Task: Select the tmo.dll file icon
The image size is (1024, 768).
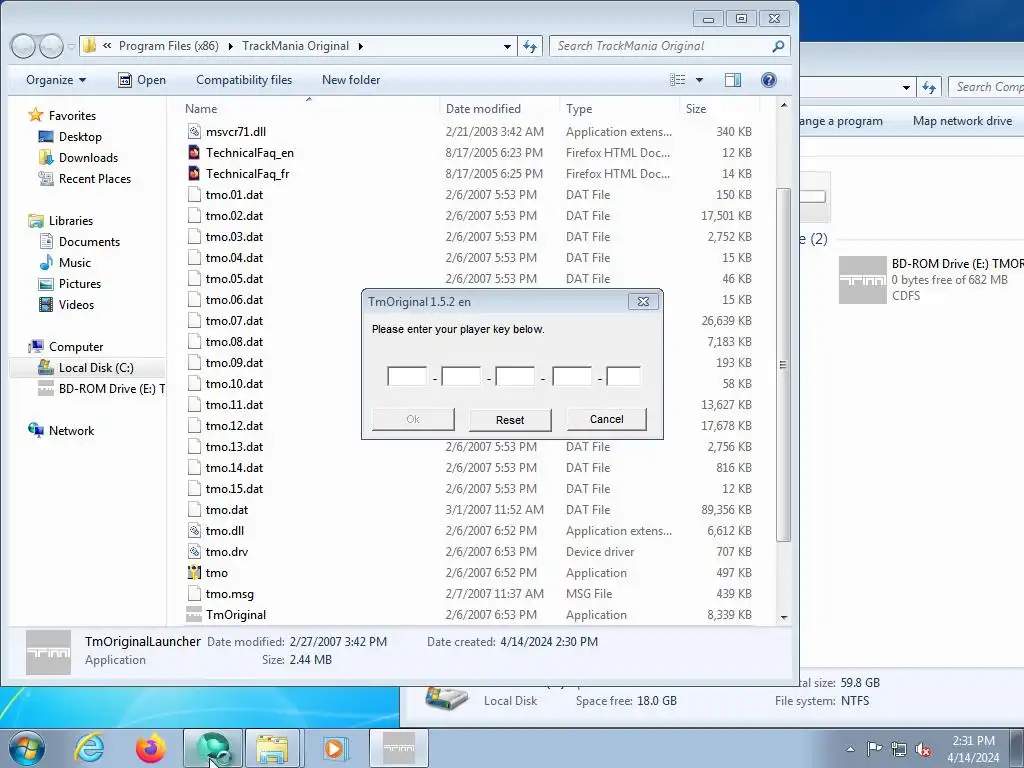Action: pos(194,531)
